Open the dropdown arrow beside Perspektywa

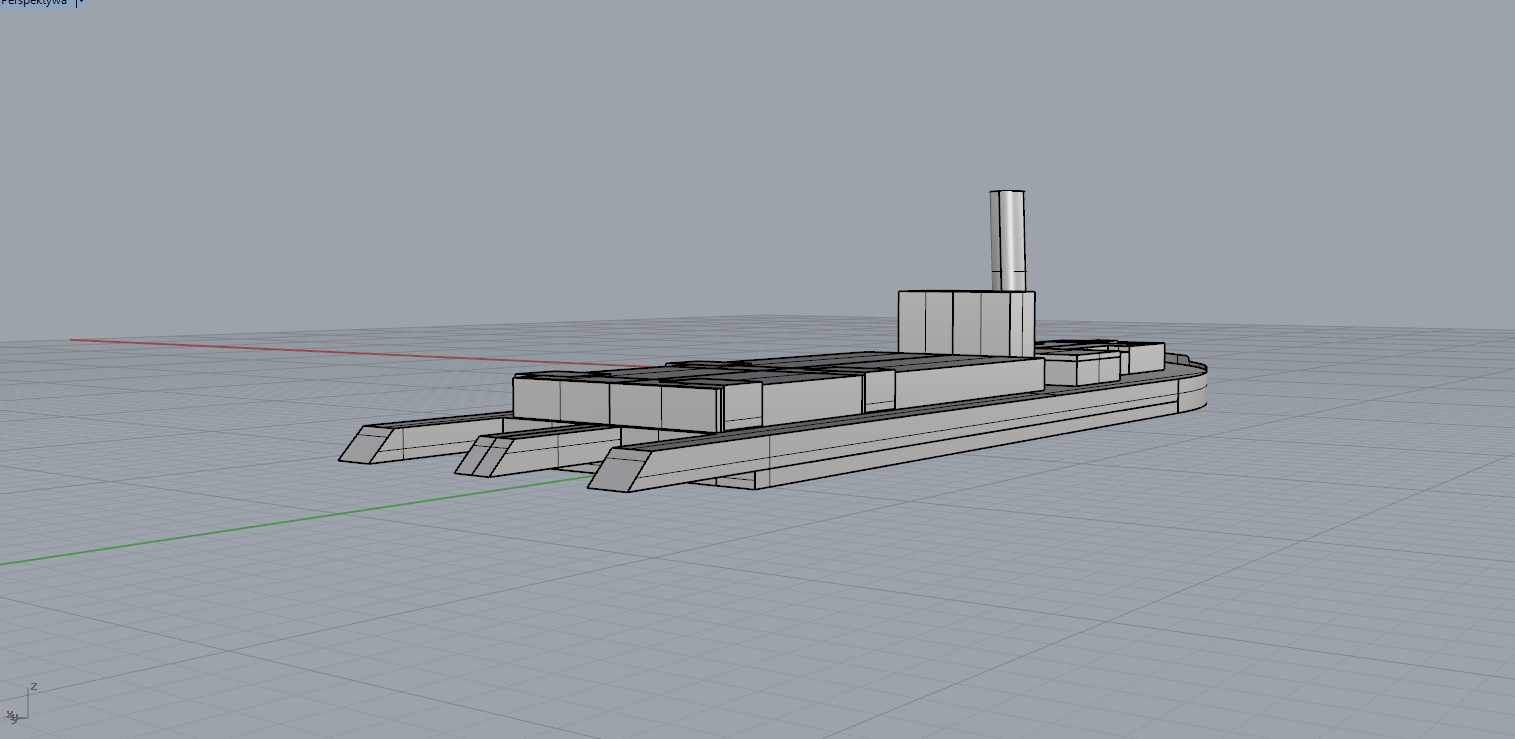click(81, 3)
